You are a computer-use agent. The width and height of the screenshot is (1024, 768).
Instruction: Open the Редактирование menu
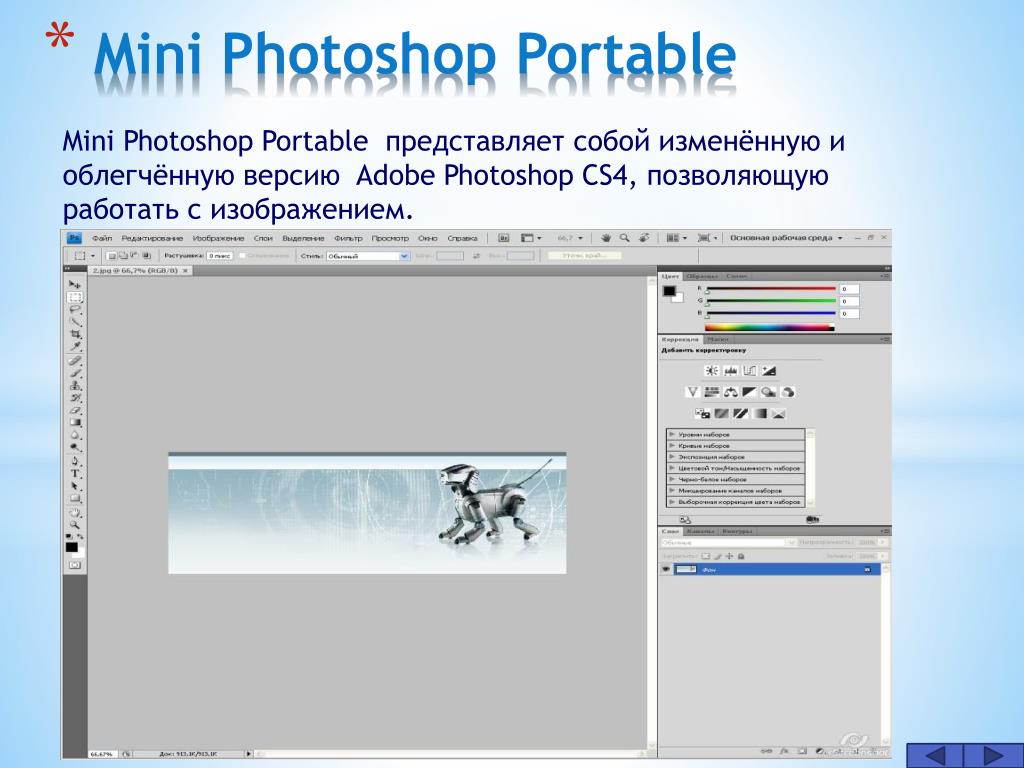[152, 238]
